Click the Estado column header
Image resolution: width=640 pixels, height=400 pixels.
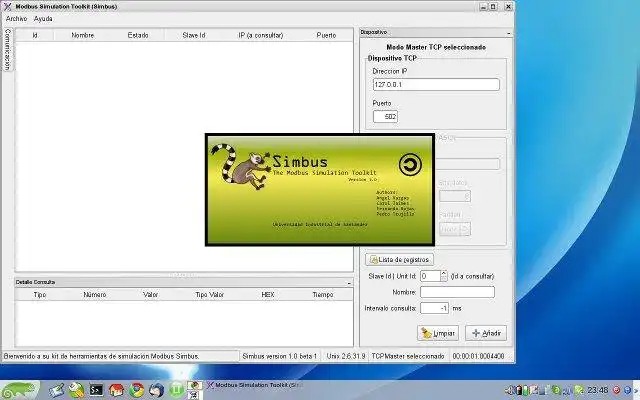(x=138, y=35)
